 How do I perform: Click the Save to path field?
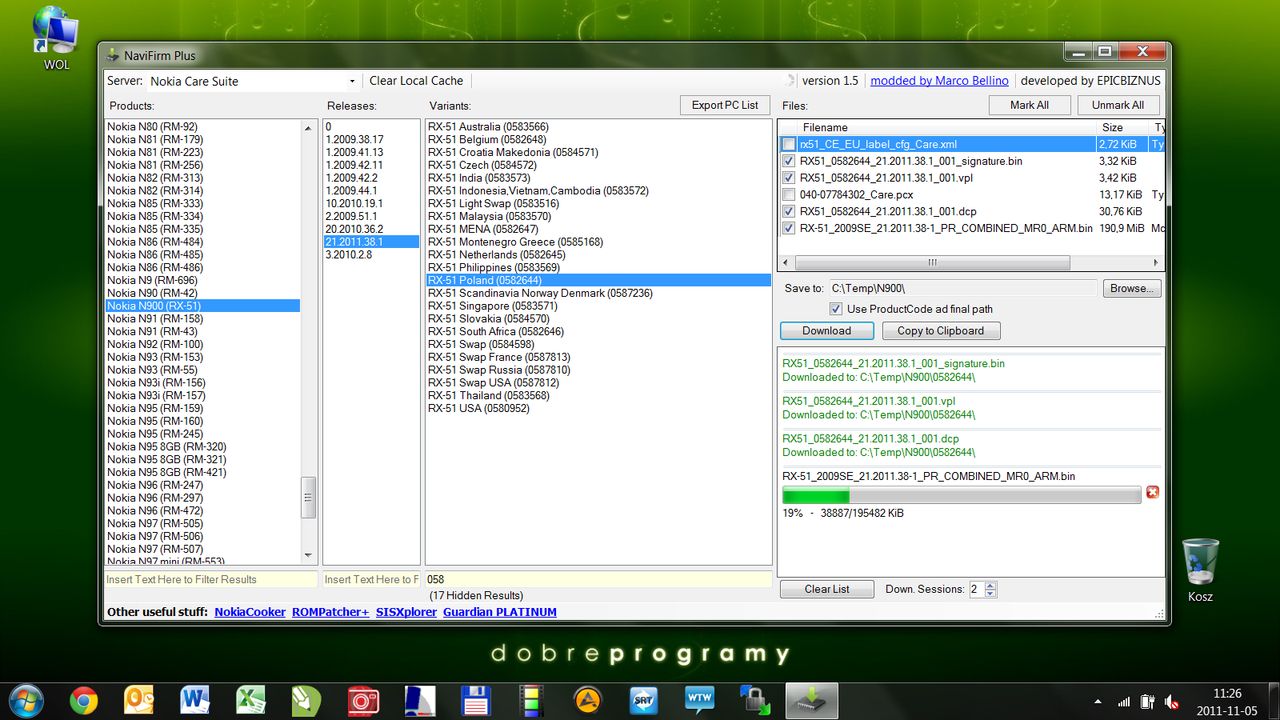pos(964,288)
